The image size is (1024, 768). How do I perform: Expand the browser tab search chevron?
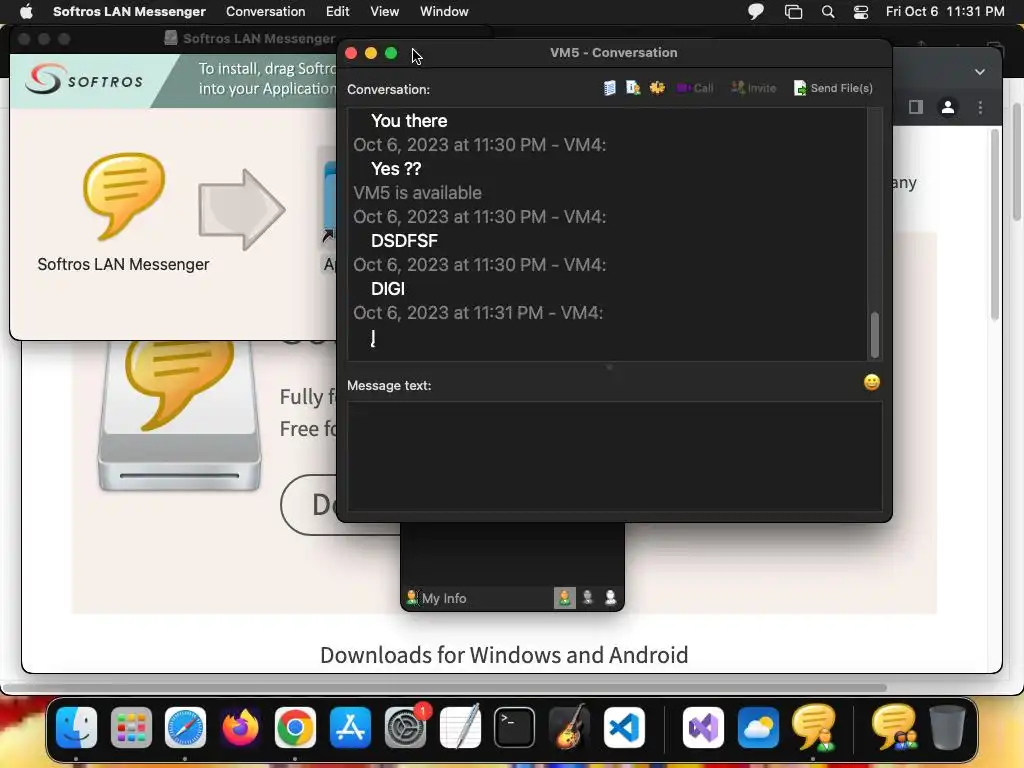(980, 72)
